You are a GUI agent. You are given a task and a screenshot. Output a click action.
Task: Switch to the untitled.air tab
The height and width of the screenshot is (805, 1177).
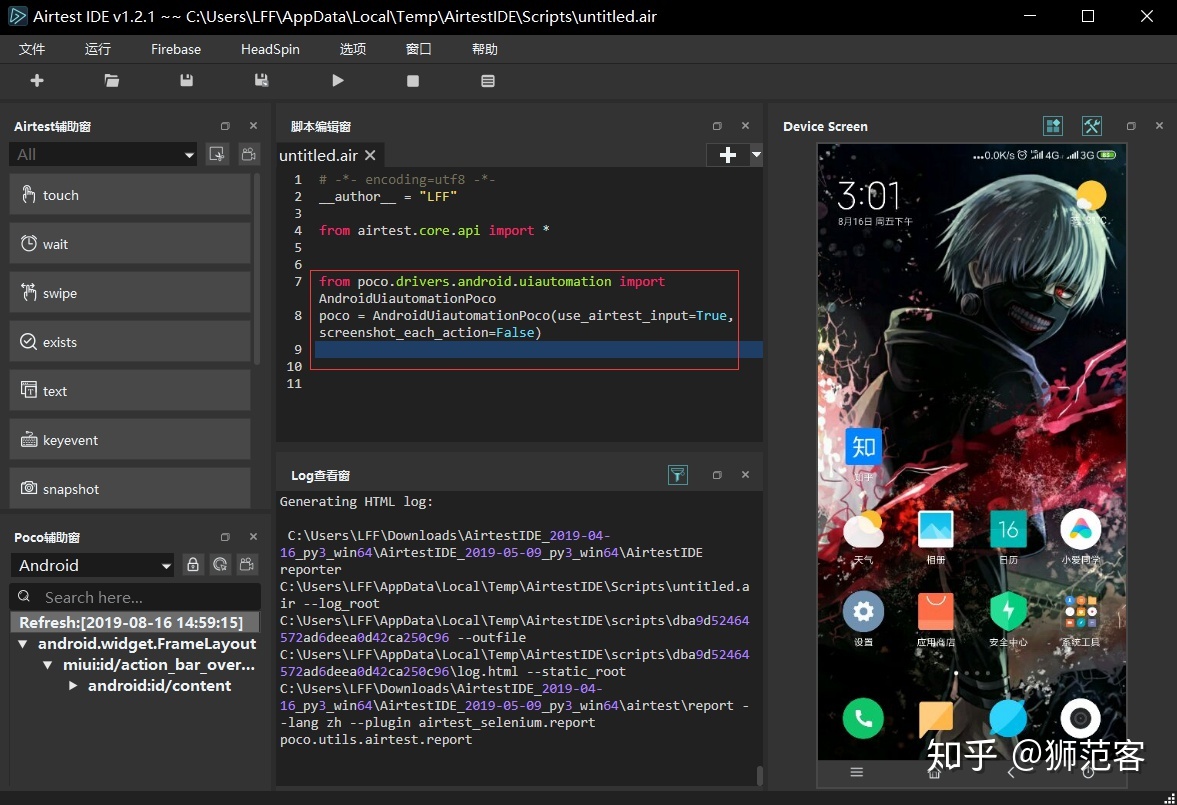(318, 155)
